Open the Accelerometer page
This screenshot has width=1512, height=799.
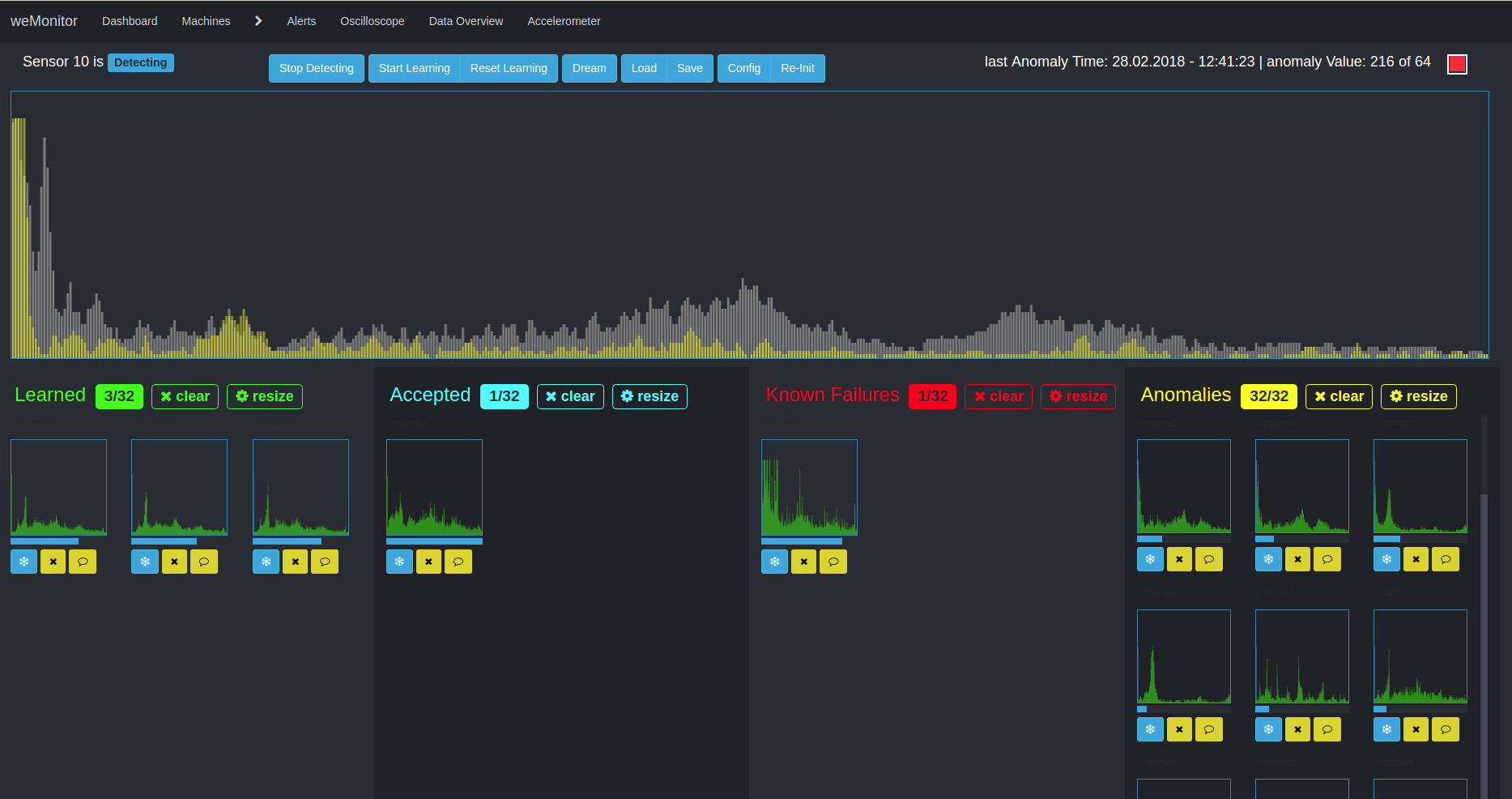pos(564,21)
